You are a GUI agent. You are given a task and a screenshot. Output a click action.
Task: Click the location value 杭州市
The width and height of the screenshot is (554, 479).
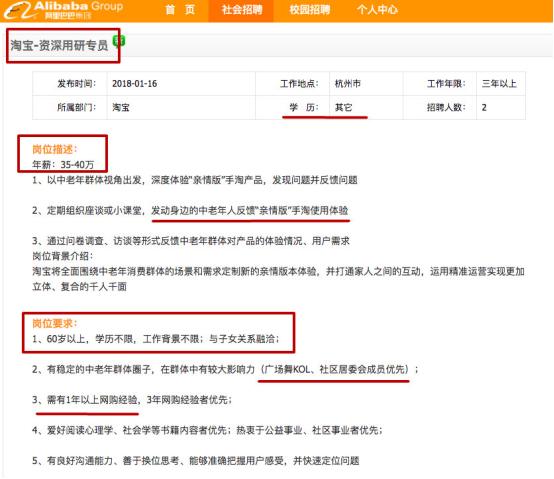348,84
